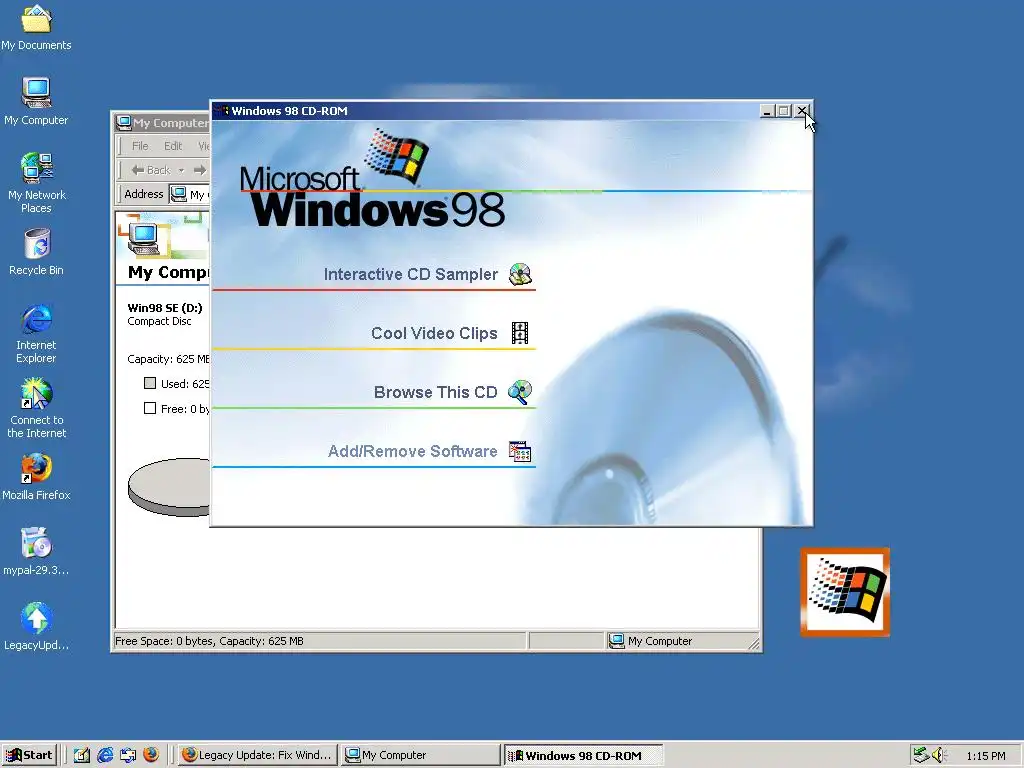This screenshot has width=1024, height=768.
Task: Select Recycle Bin desktop icon
Action: pos(36,252)
